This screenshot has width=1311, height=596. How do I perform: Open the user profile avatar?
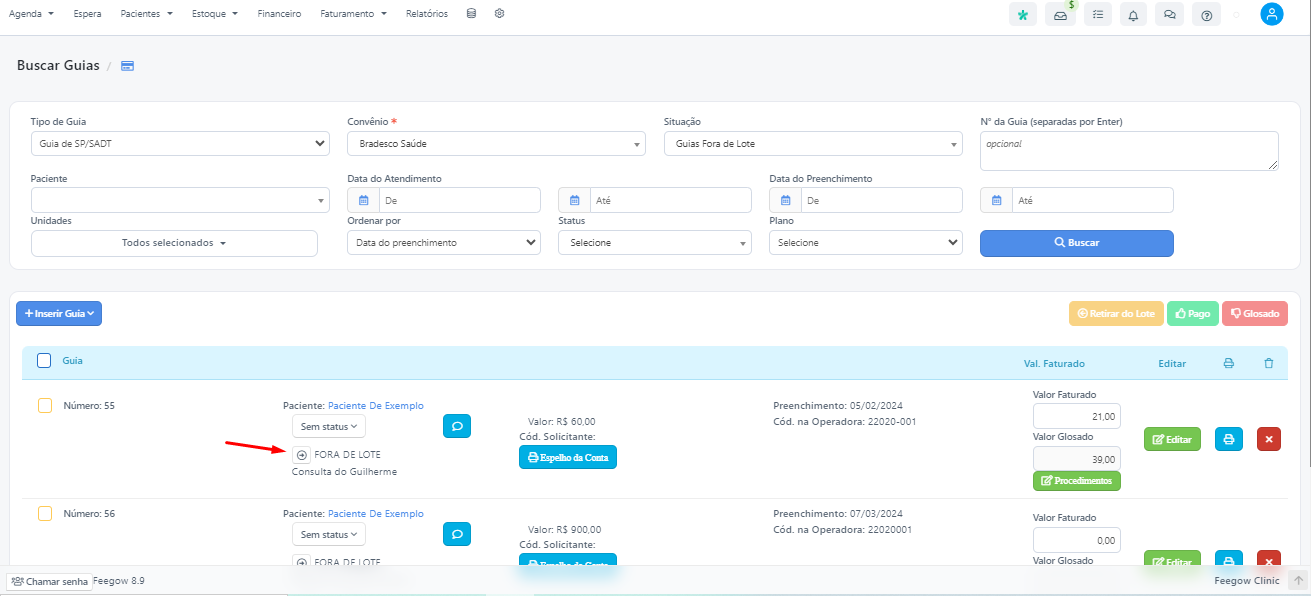tap(1271, 14)
